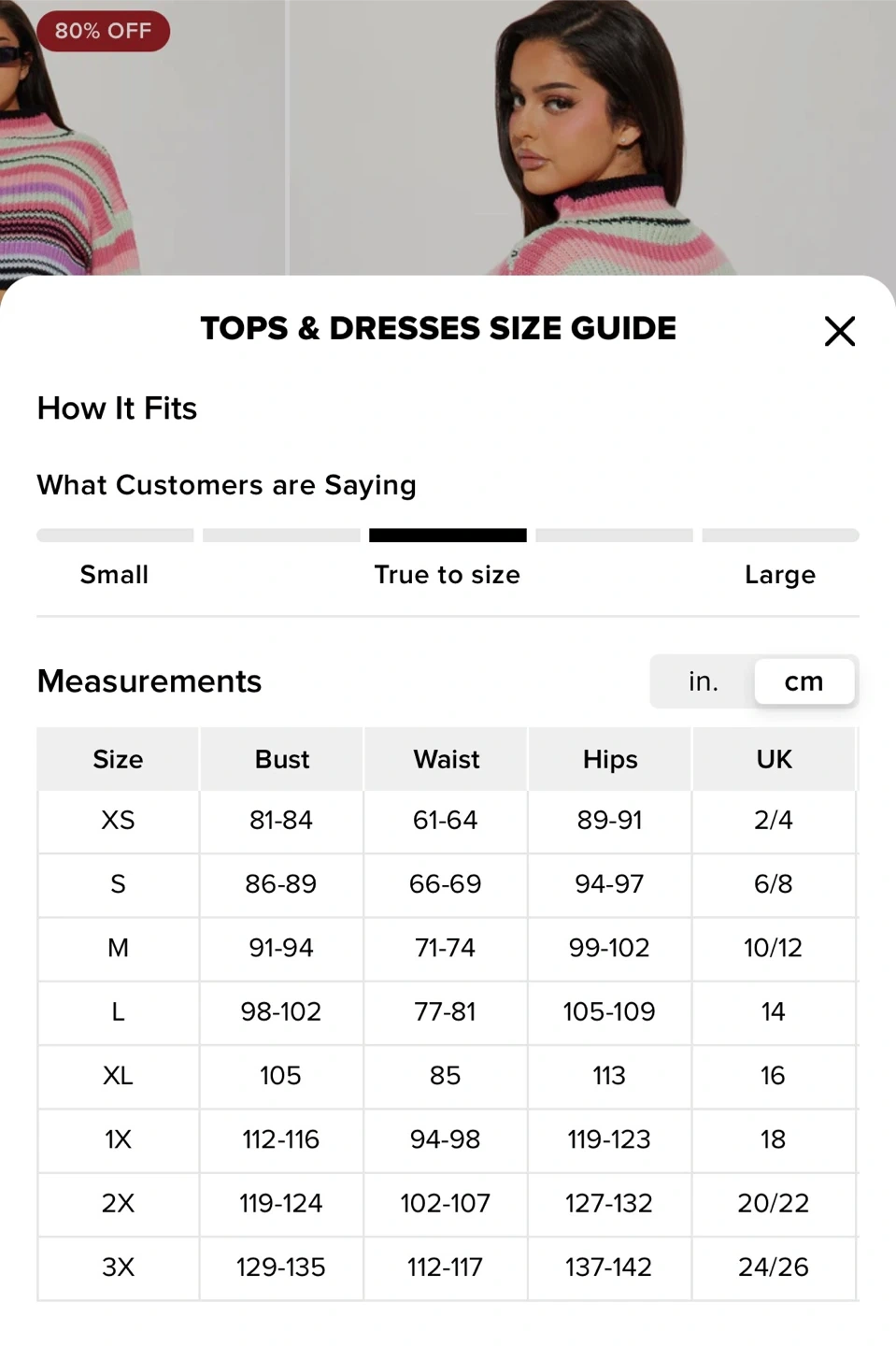This screenshot has height=1346, width=896.
Task: Select the XS size row label
Action: [118, 821]
